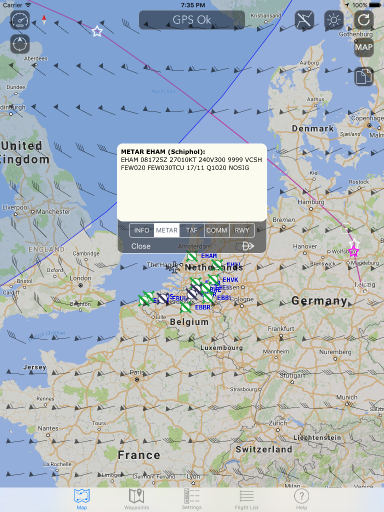Open the Help tab
The image size is (384, 512).
pos(301,499)
